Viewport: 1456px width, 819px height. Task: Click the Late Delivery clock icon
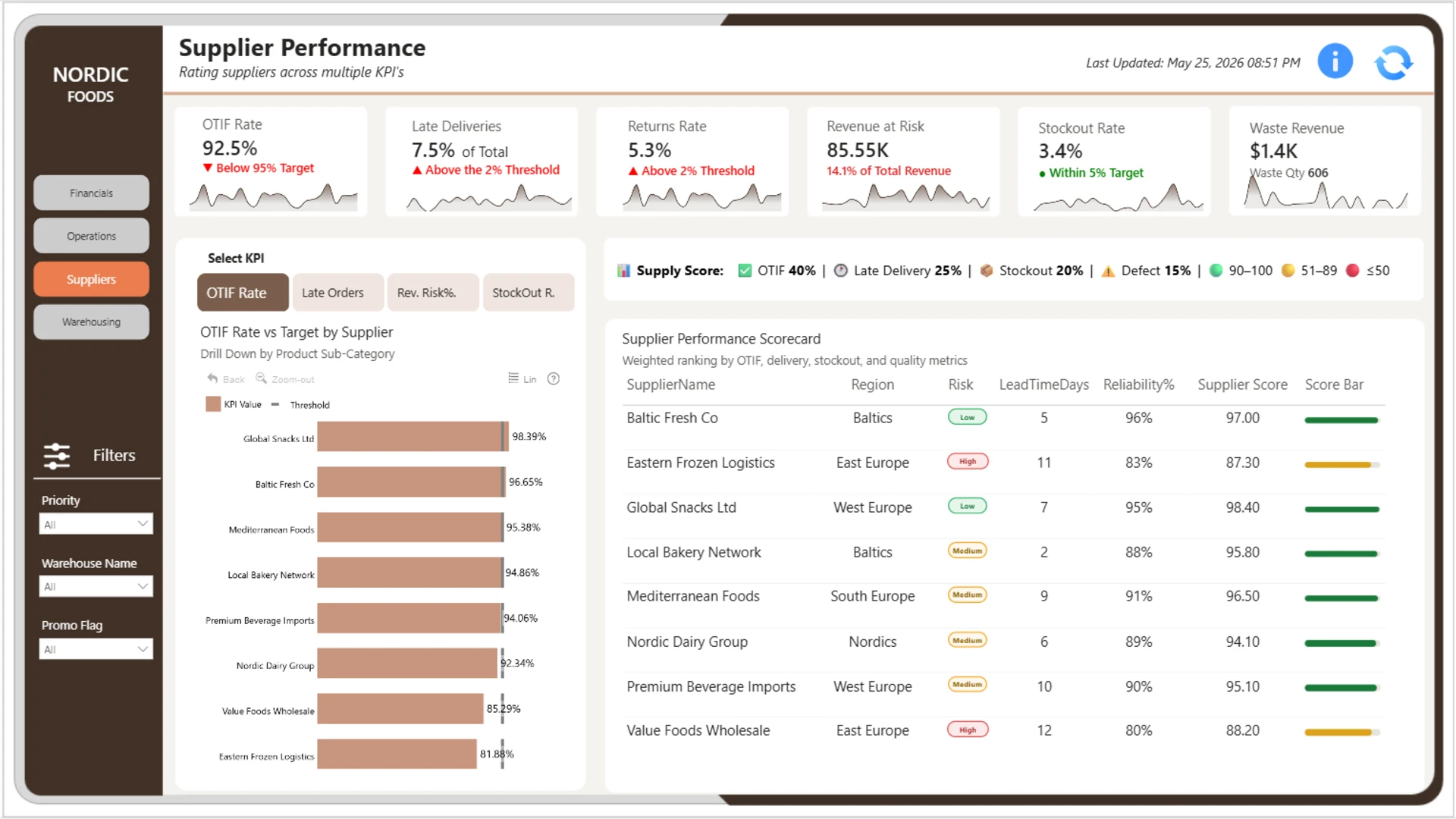[840, 271]
